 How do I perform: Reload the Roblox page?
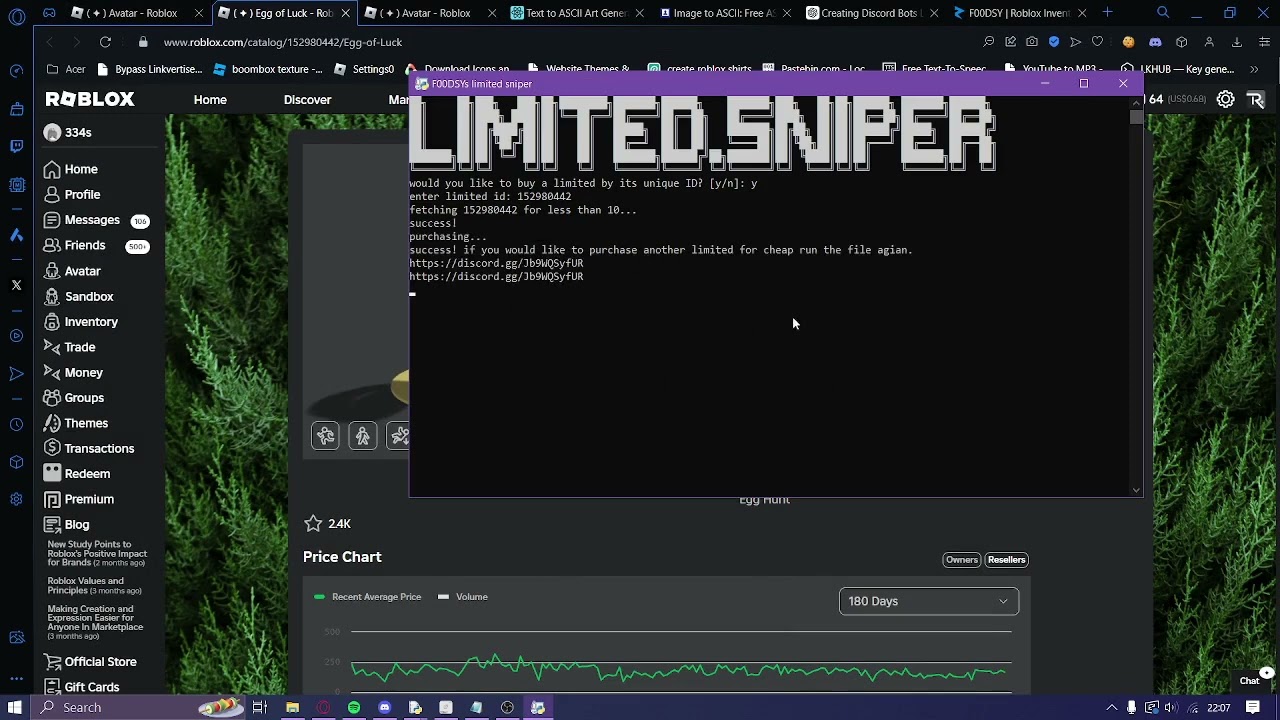click(x=105, y=42)
